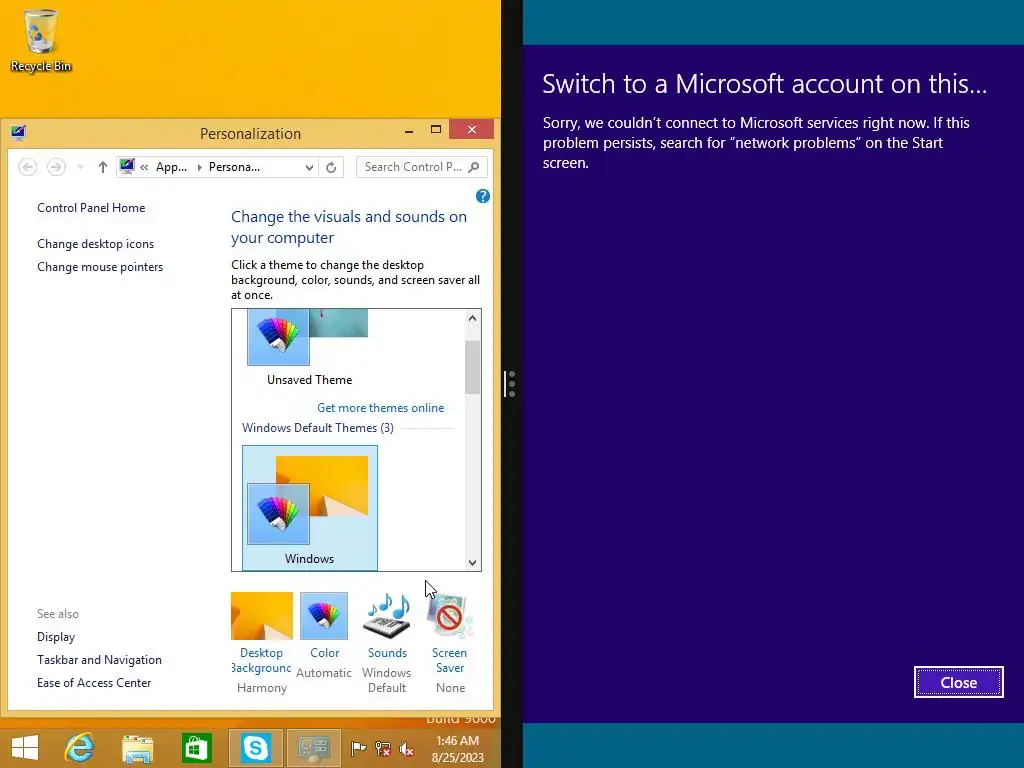Expand the address bar history dropdown

(309, 167)
